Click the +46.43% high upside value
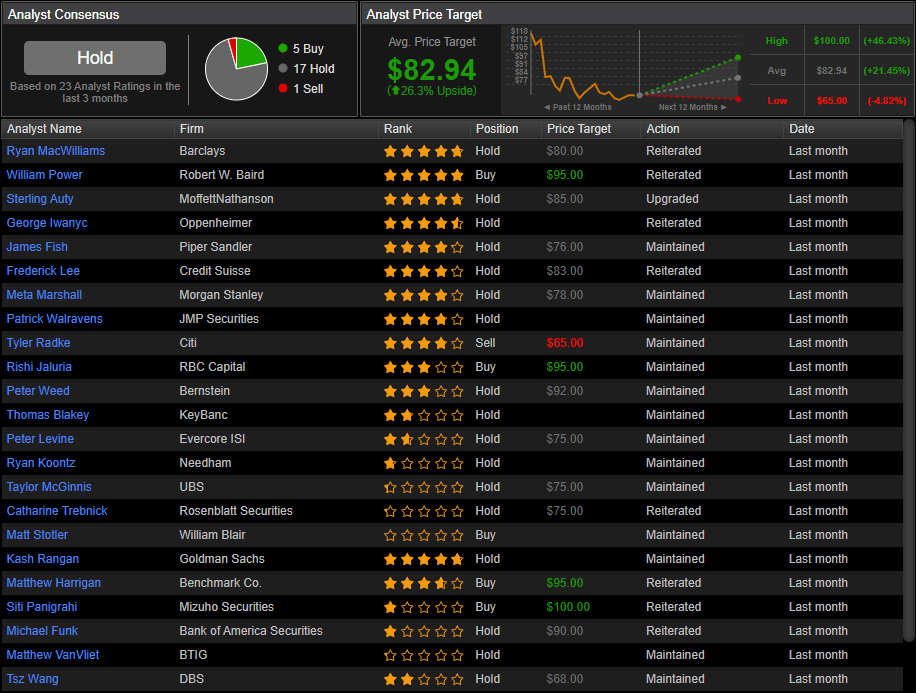 (x=886, y=40)
